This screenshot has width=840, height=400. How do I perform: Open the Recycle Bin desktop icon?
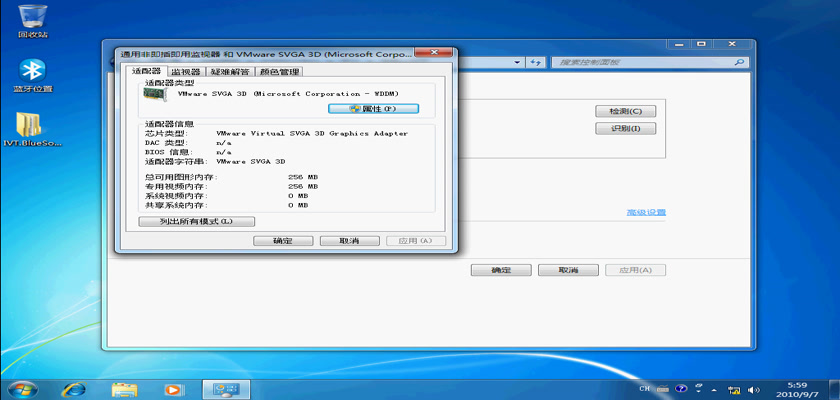[x=33, y=19]
